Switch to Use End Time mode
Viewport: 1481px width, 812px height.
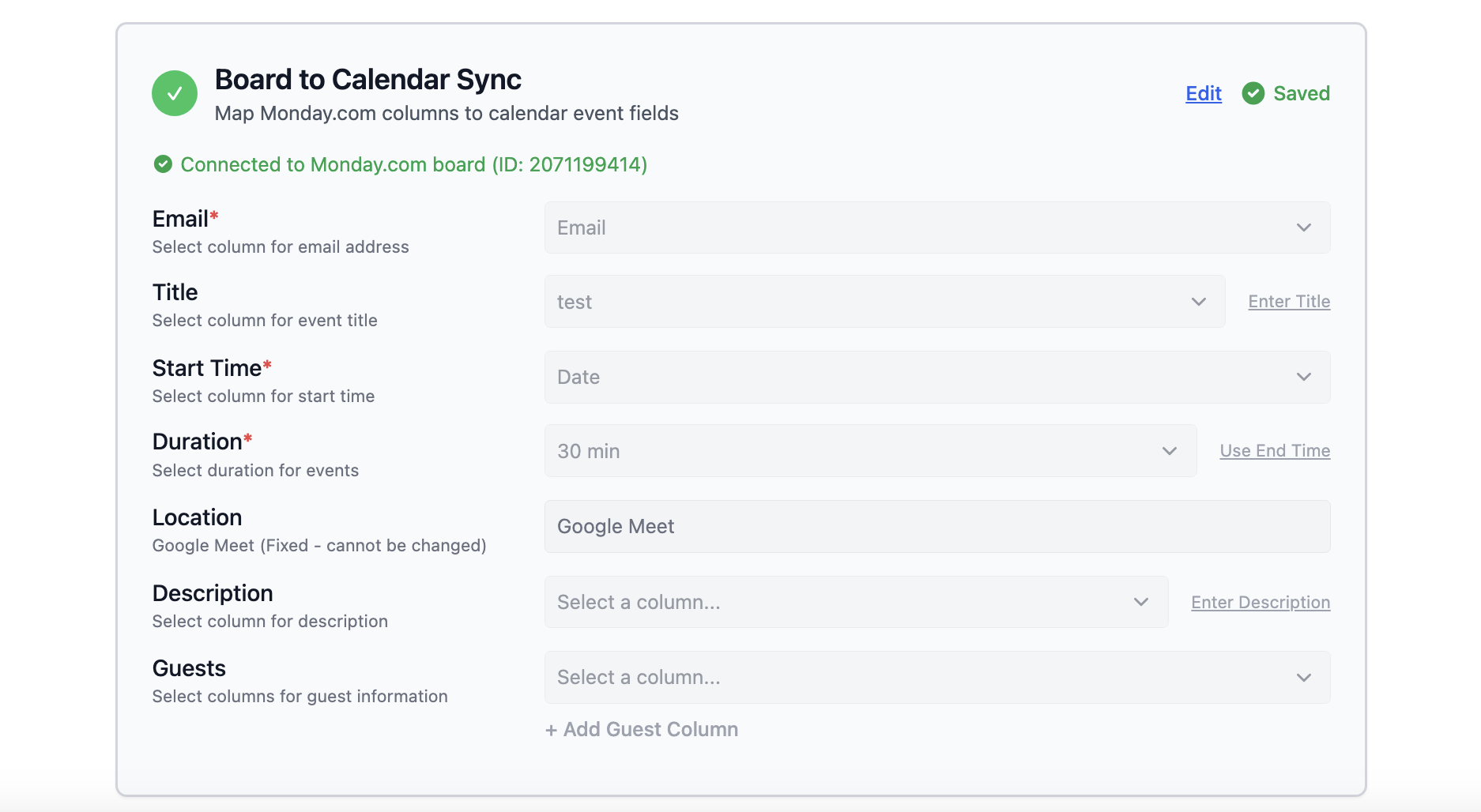1275,450
